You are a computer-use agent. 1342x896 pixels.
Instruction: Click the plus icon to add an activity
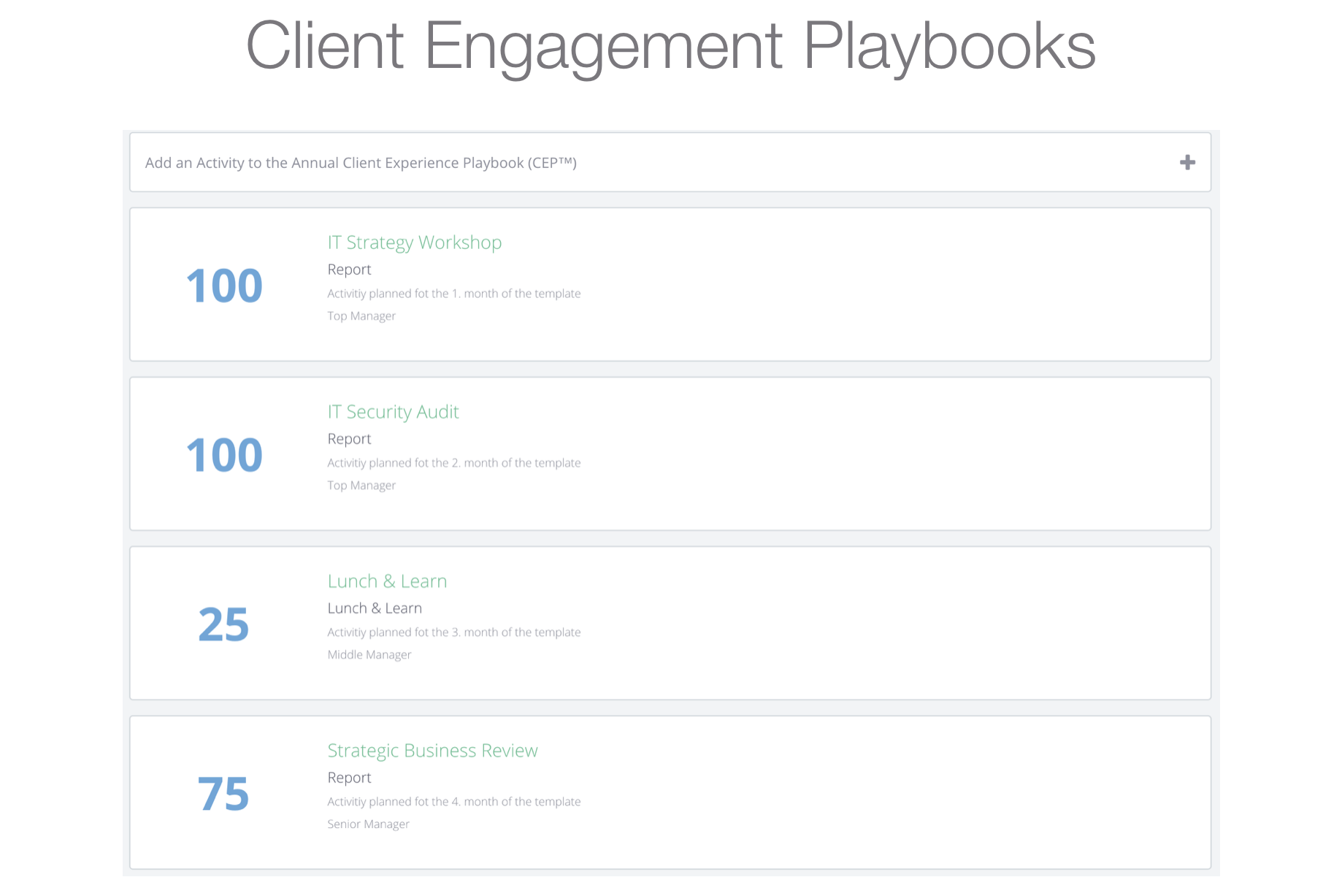click(1187, 162)
